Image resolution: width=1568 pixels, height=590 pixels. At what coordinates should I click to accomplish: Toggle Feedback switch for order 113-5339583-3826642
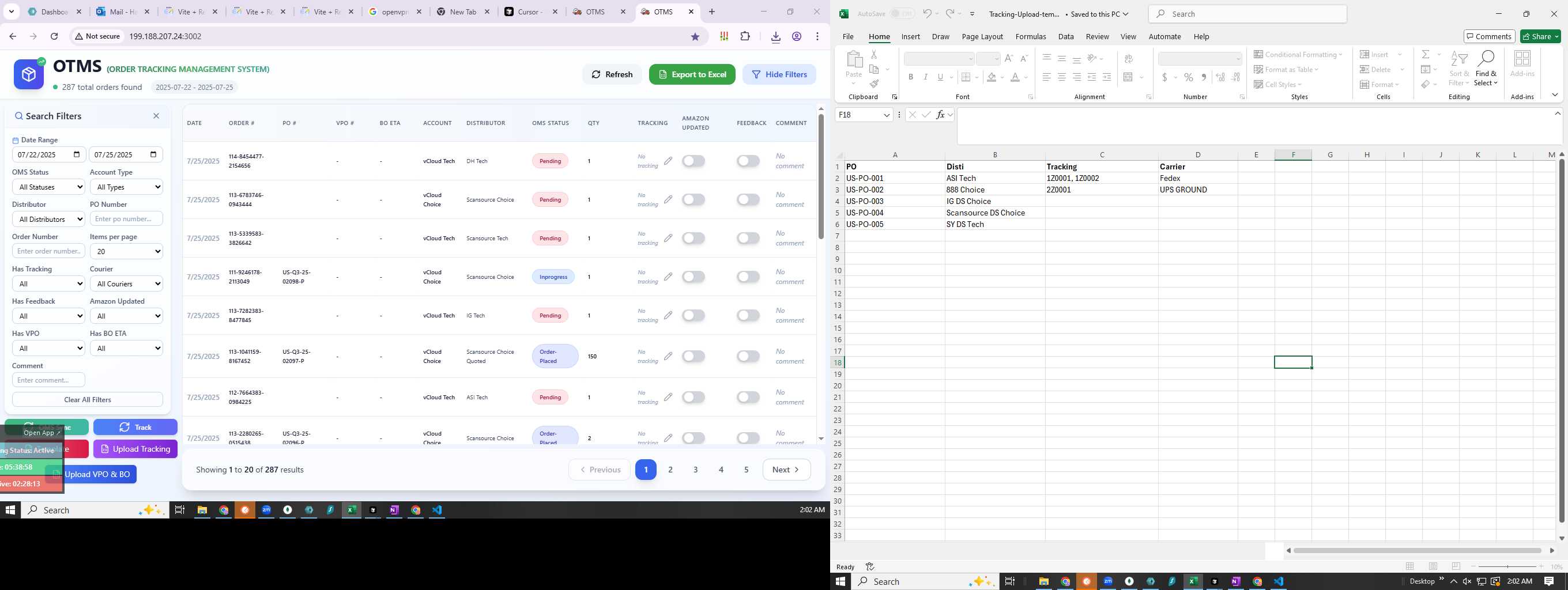(748, 238)
